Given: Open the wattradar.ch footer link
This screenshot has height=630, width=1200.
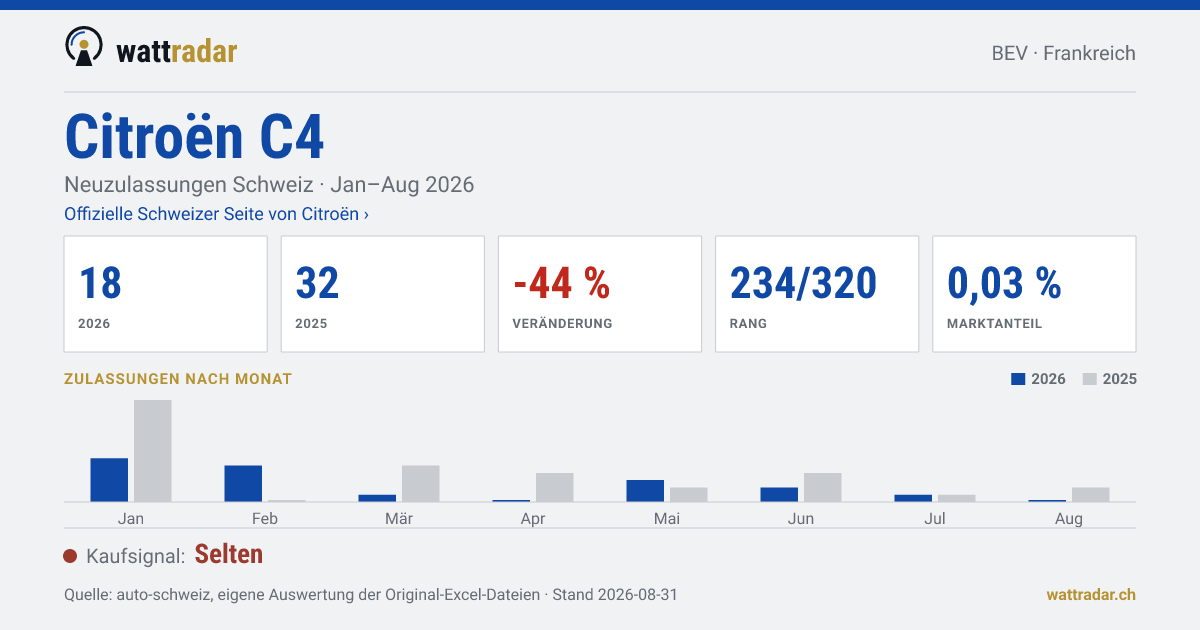Looking at the screenshot, I should [1091, 594].
